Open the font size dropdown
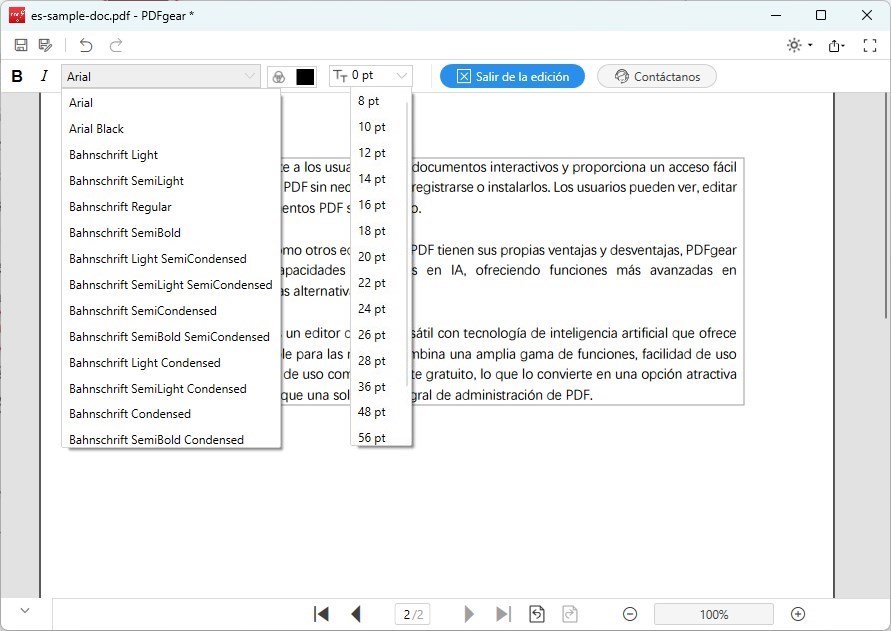 point(370,76)
